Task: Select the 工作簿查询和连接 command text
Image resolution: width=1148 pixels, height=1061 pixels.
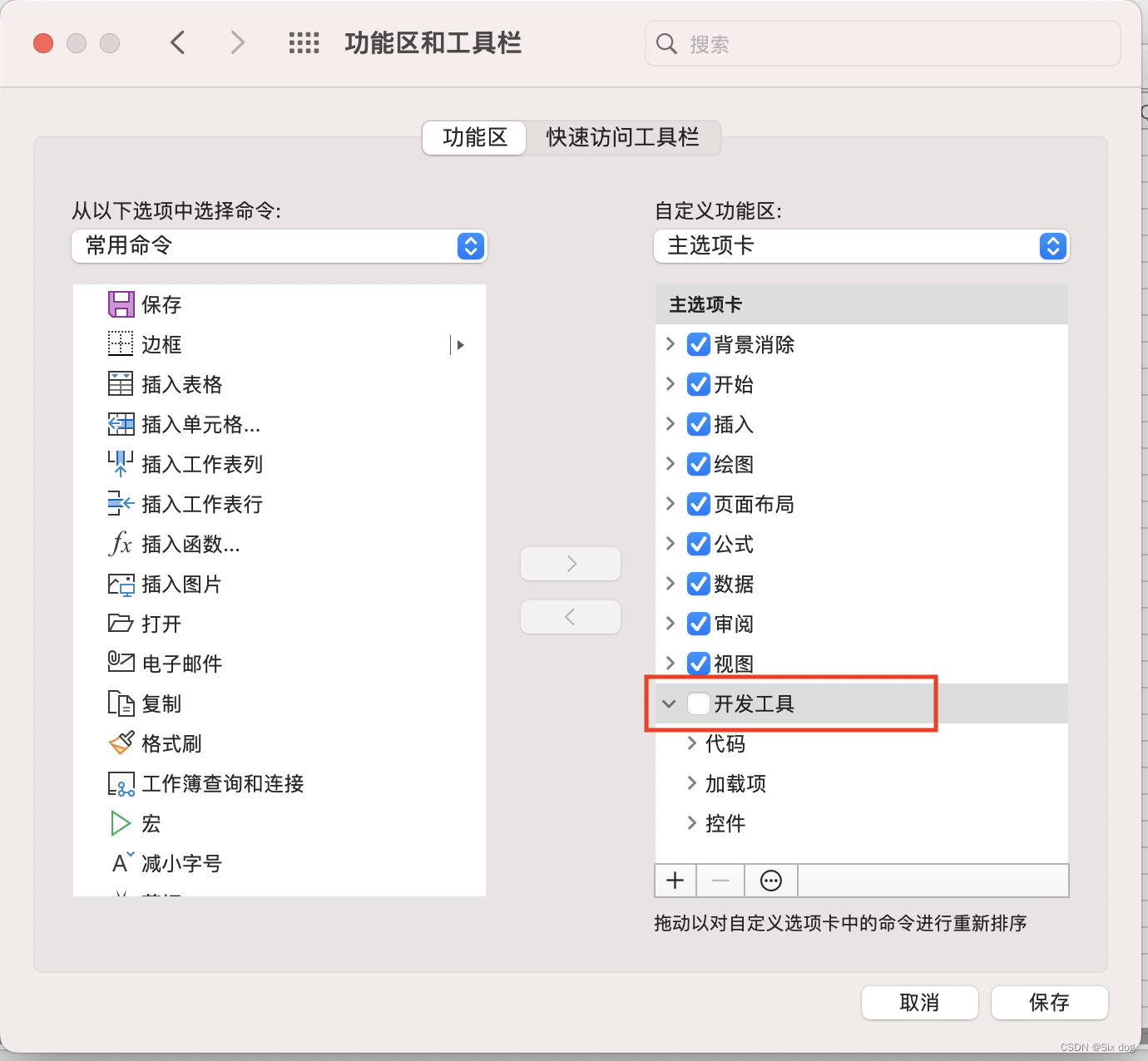Action: pyautogui.click(x=223, y=783)
